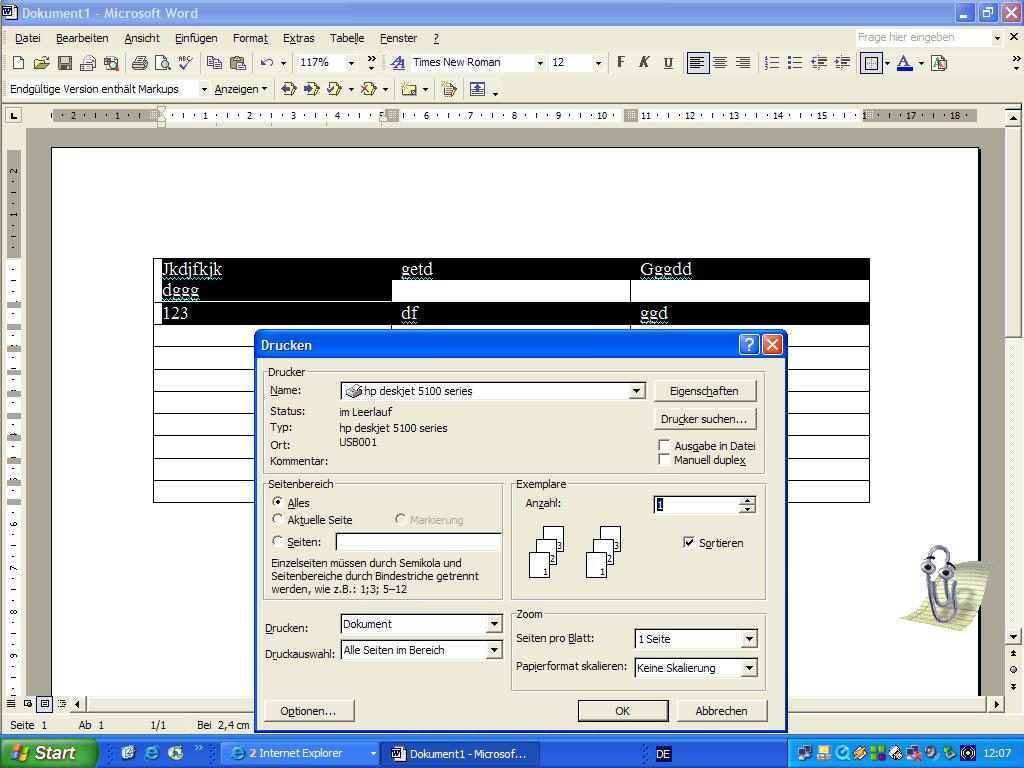
Task: Open the Anzeigen dropdown in reviewing toolbar
Action: click(240, 89)
